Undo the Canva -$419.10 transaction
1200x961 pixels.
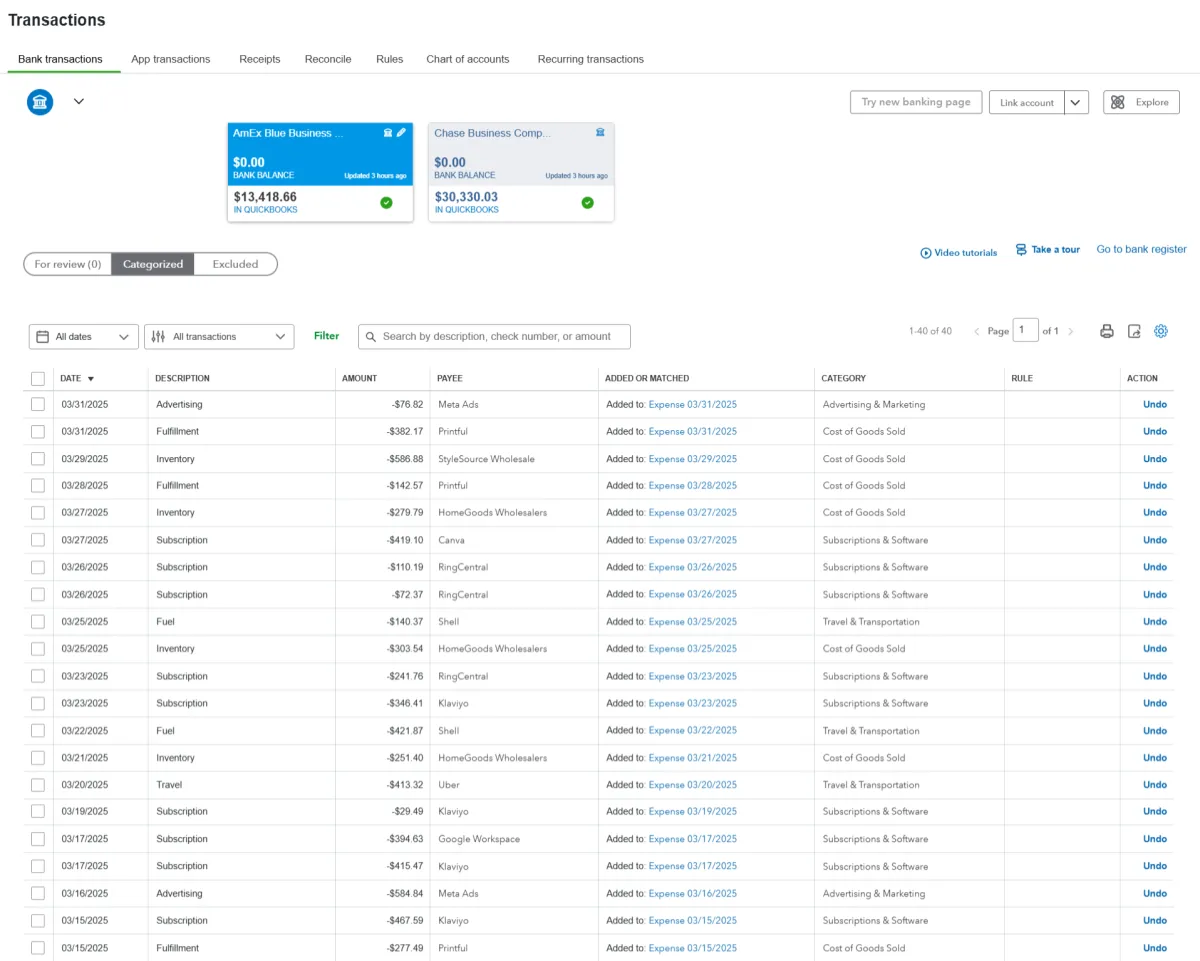click(x=1155, y=540)
